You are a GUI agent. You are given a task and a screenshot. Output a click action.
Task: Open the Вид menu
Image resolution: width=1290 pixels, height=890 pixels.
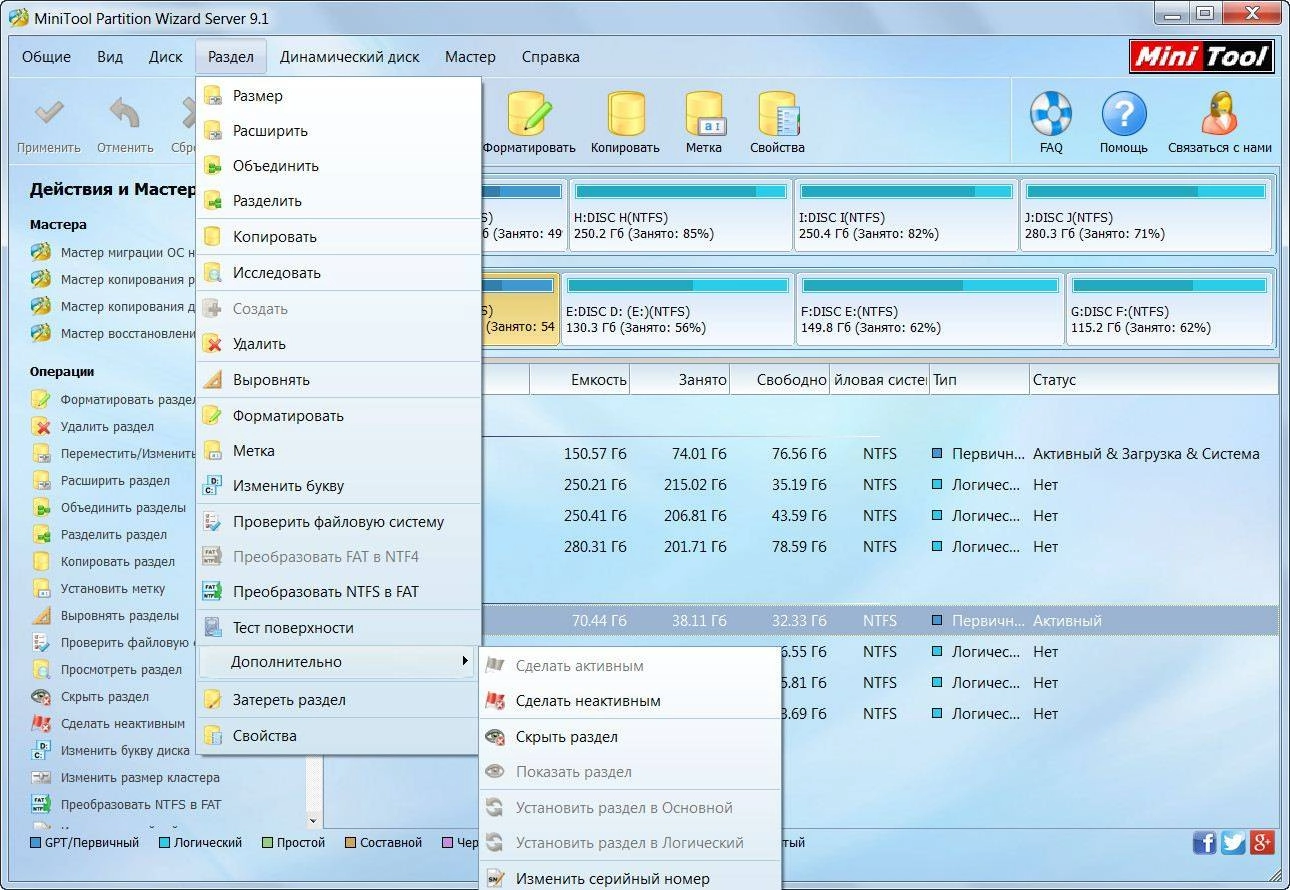point(110,57)
